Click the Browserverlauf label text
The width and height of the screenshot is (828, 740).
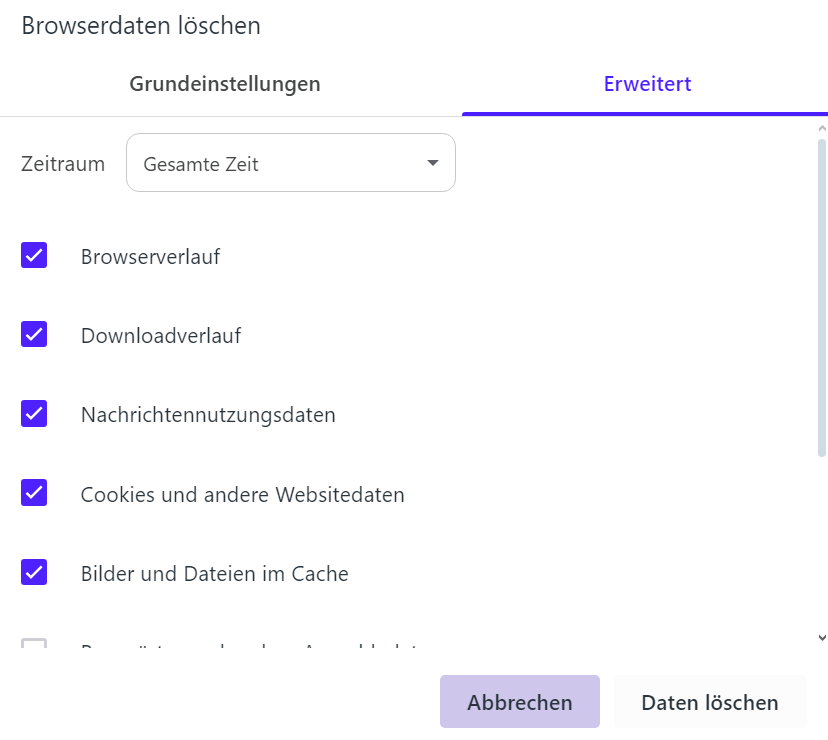pos(150,257)
